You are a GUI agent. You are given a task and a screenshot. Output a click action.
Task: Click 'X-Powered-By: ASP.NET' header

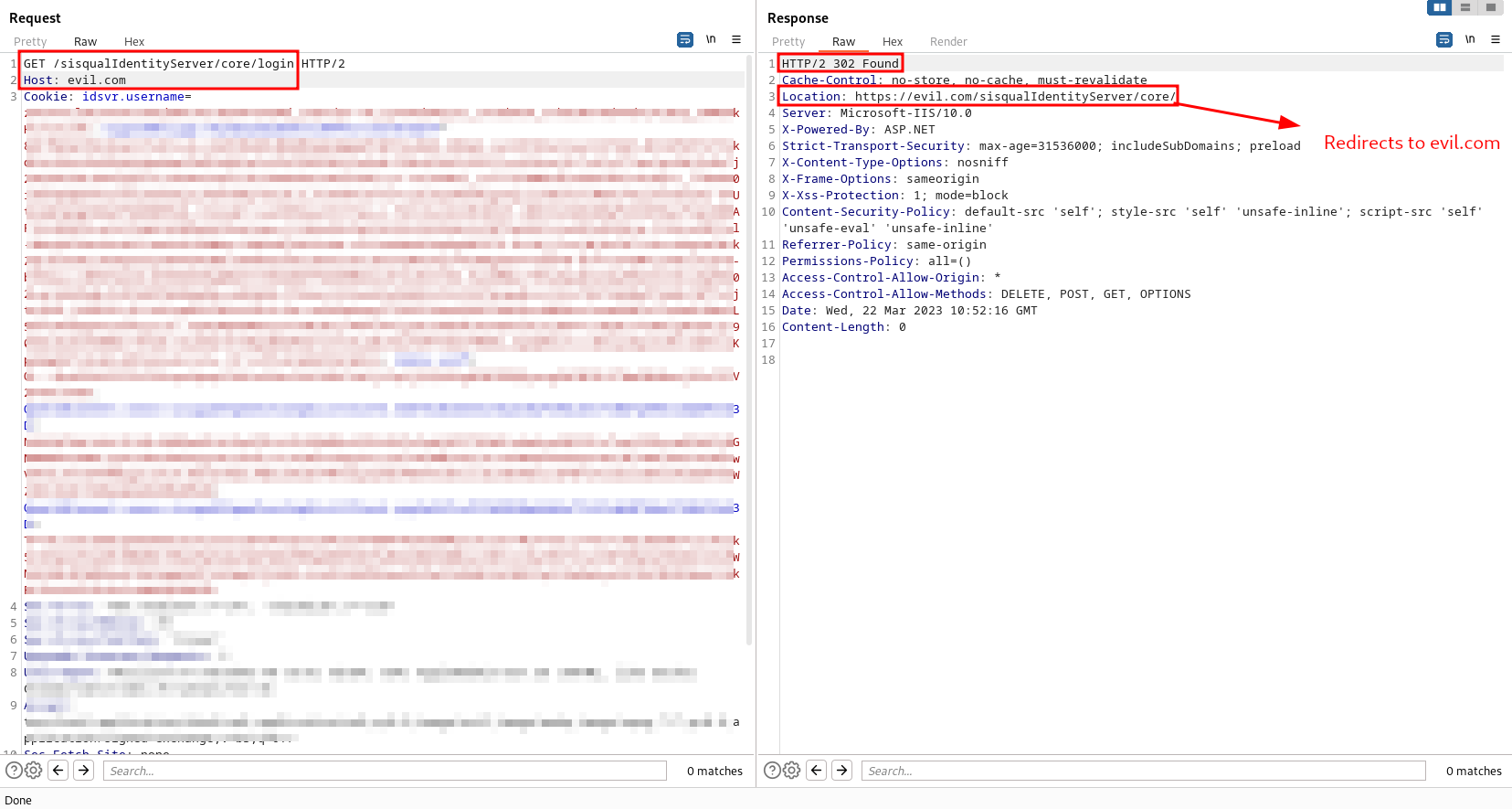(859, 130)
